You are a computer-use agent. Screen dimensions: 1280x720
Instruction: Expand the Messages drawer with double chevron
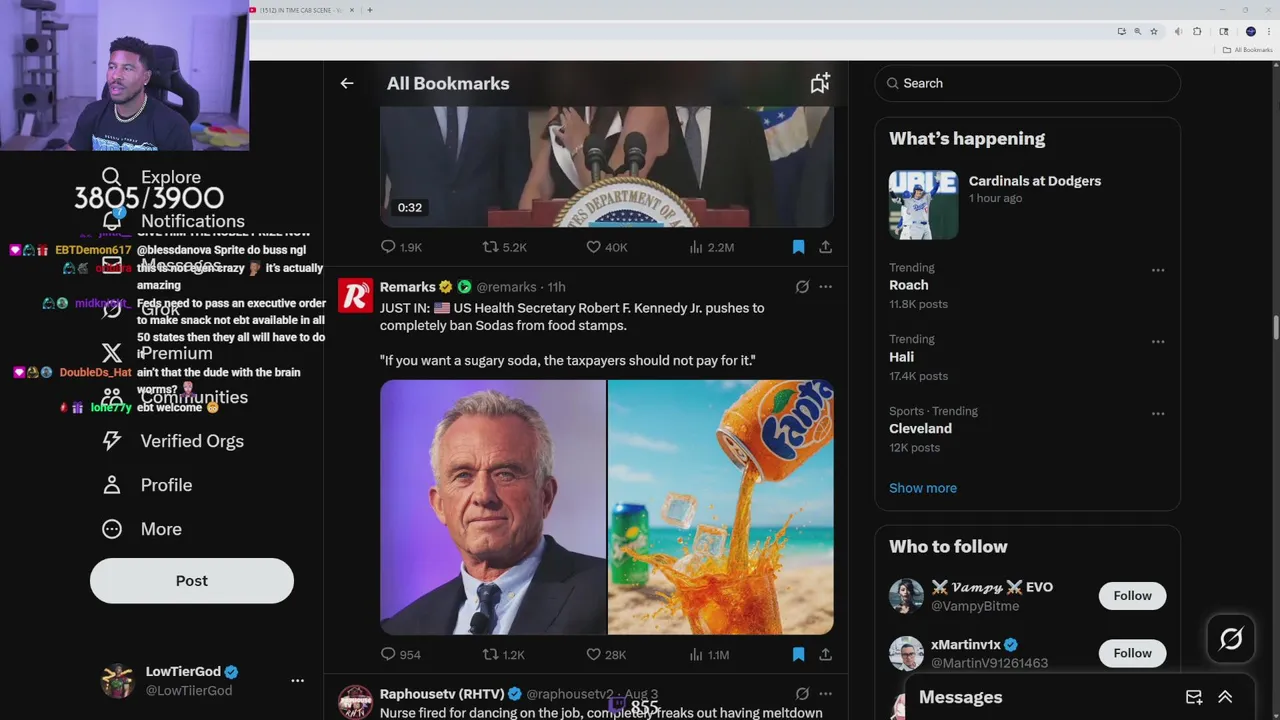click(1225, 697)
